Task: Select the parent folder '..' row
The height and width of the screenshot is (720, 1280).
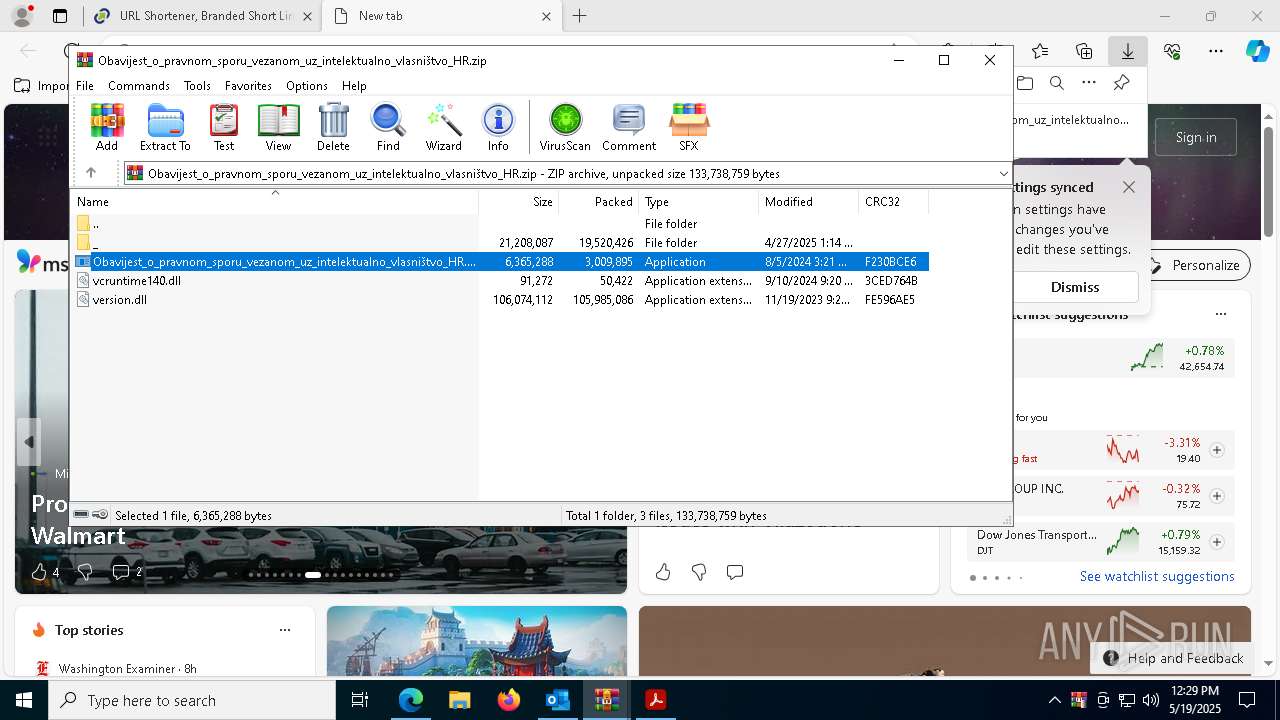Action: tap(502, 224)
